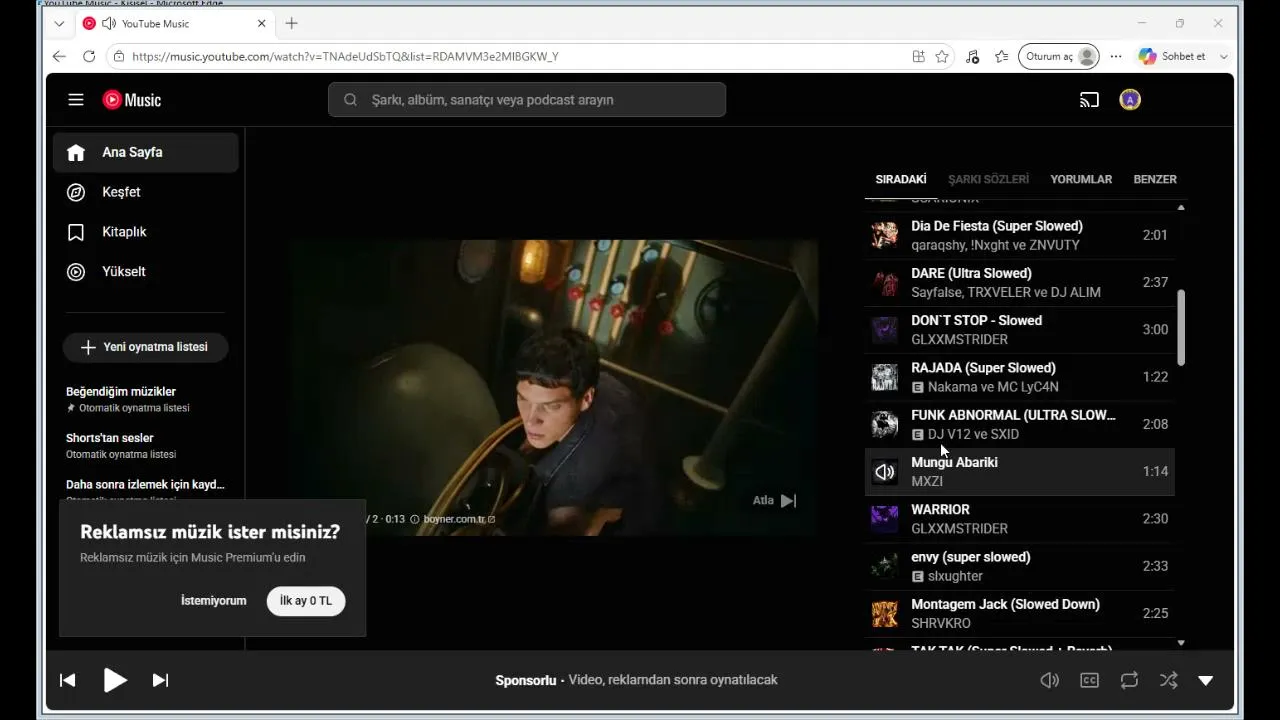Screen dimensions: 1280x720
Task: Close the YouTube Music tab
Action: [262, 23]
